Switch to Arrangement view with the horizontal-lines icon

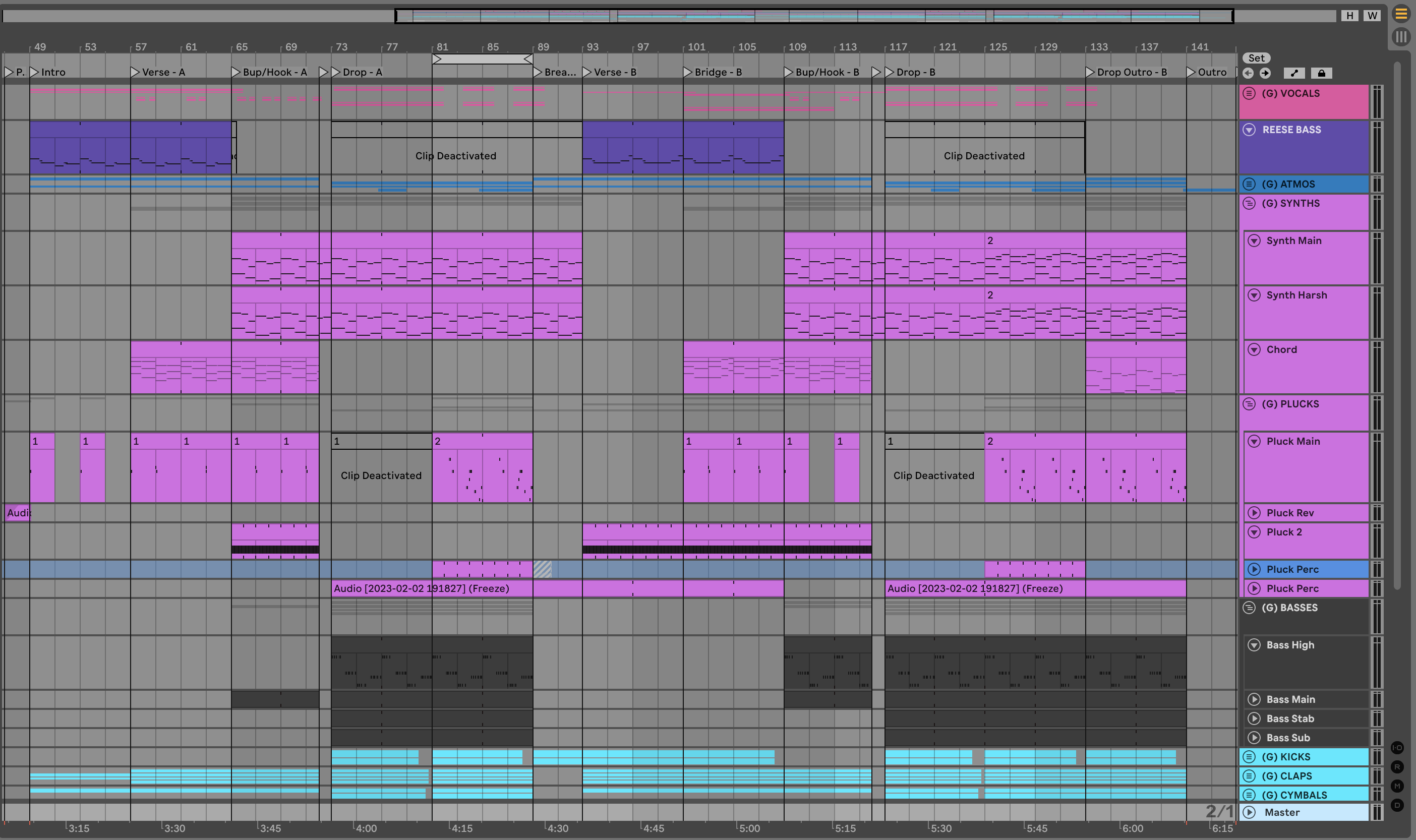(x=1401, y=14)
